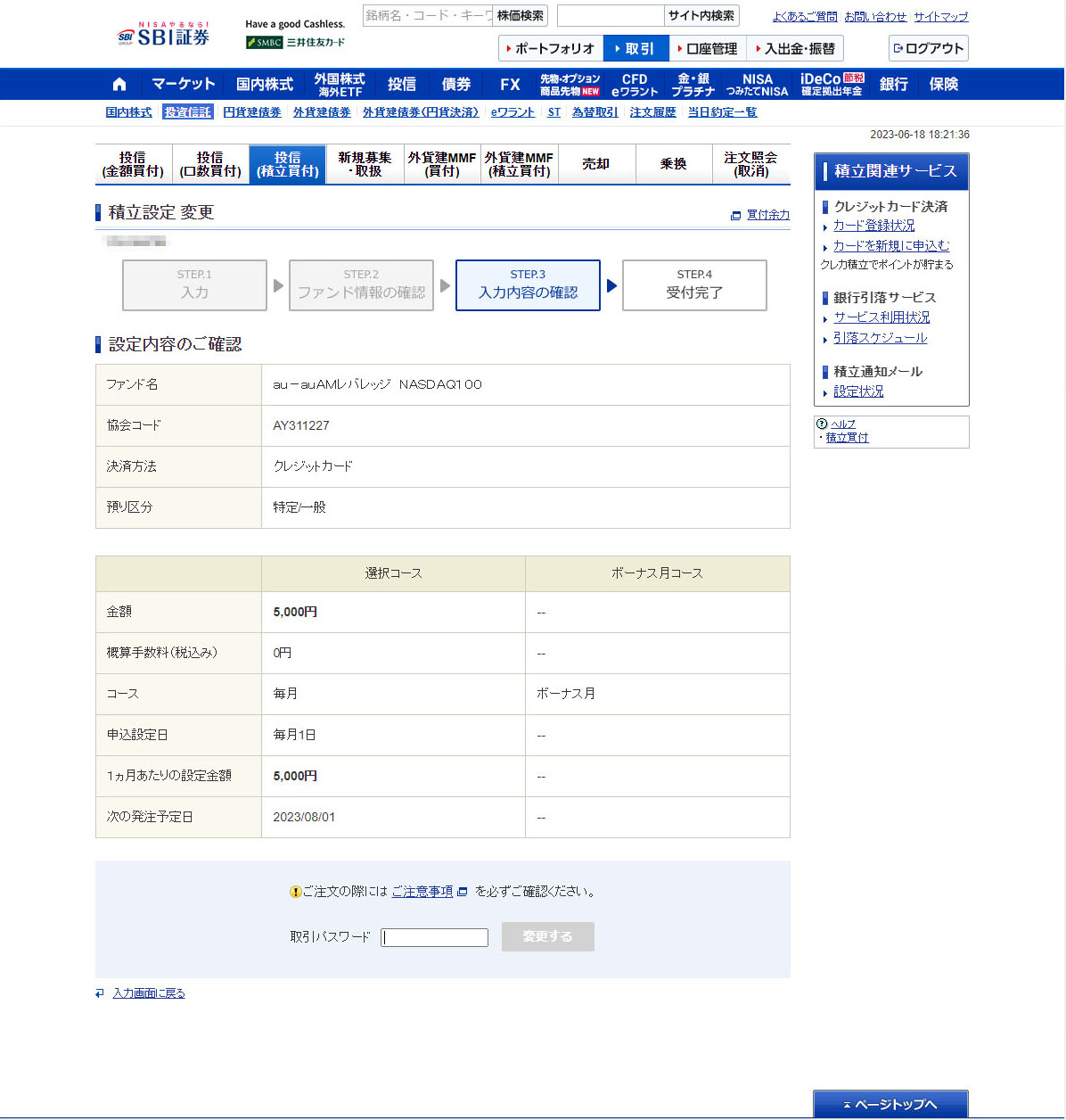Switch to the 売却 tab
The height and width of the screenshot is (1120, 1066).
pyautogui.click(x=595, y=164)
